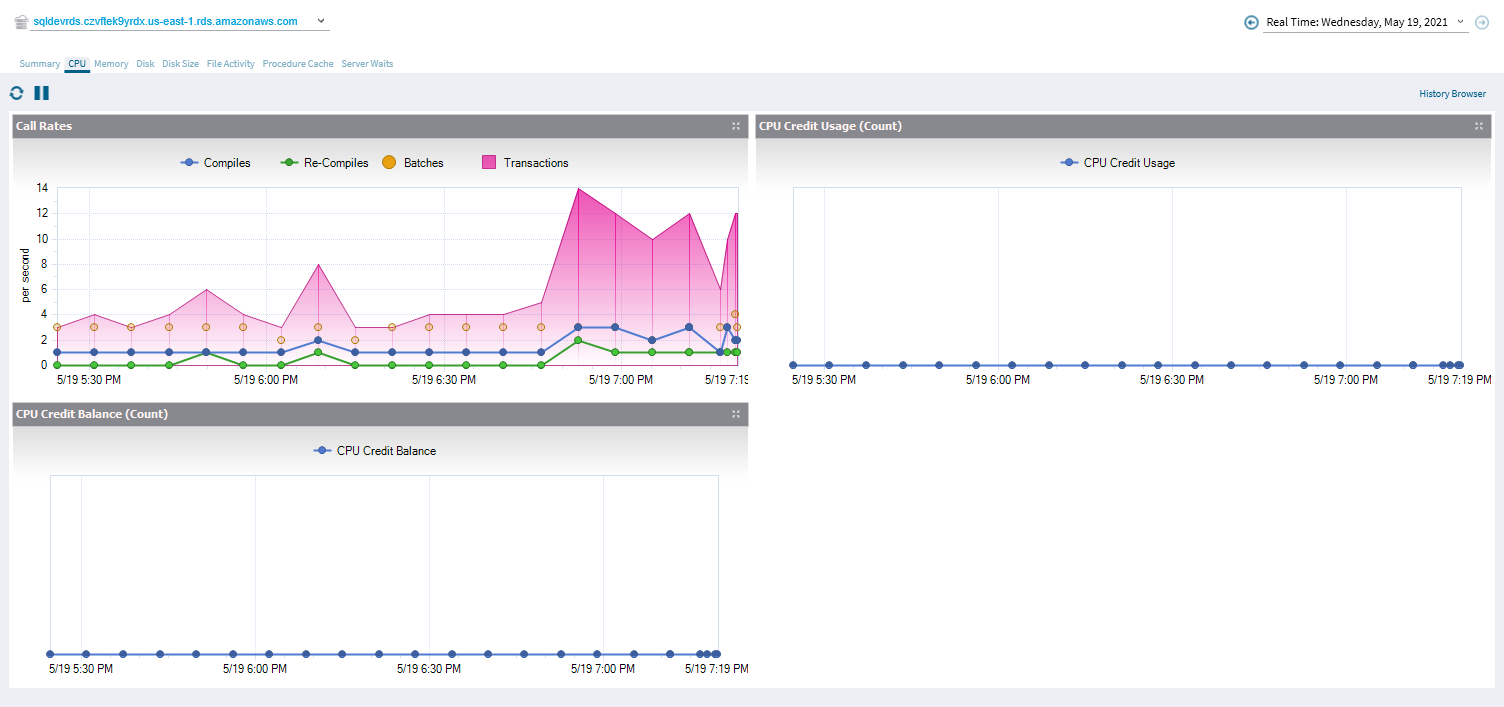1504x707 pixels.
Task: Toggle the Batches legend series
Action: coord(413,163)
